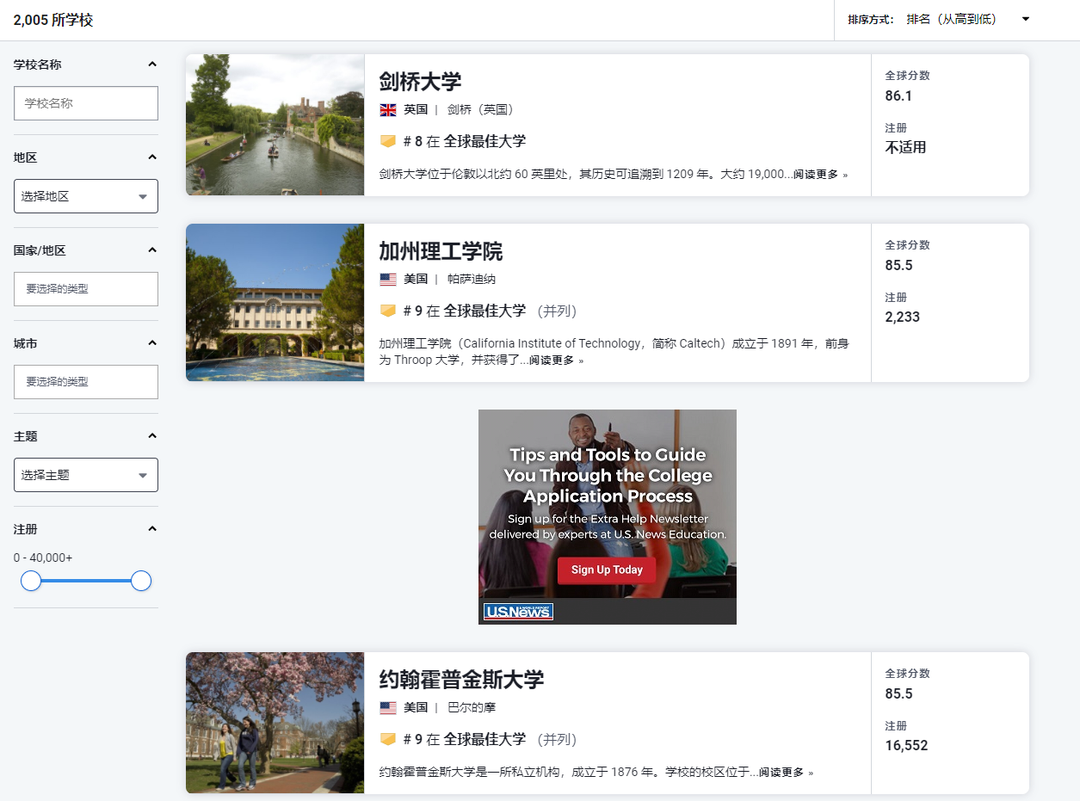Click the 国家/地区 type input field

coord(86,289)
